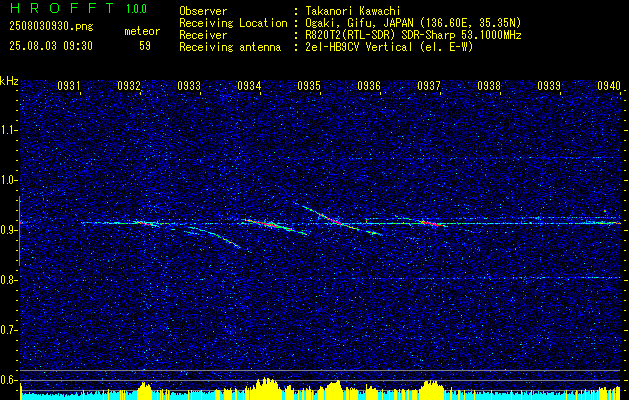Viewport: 629px width, 400px height.
Task: Click the 0937 time marker
Action: click(429, 85)
